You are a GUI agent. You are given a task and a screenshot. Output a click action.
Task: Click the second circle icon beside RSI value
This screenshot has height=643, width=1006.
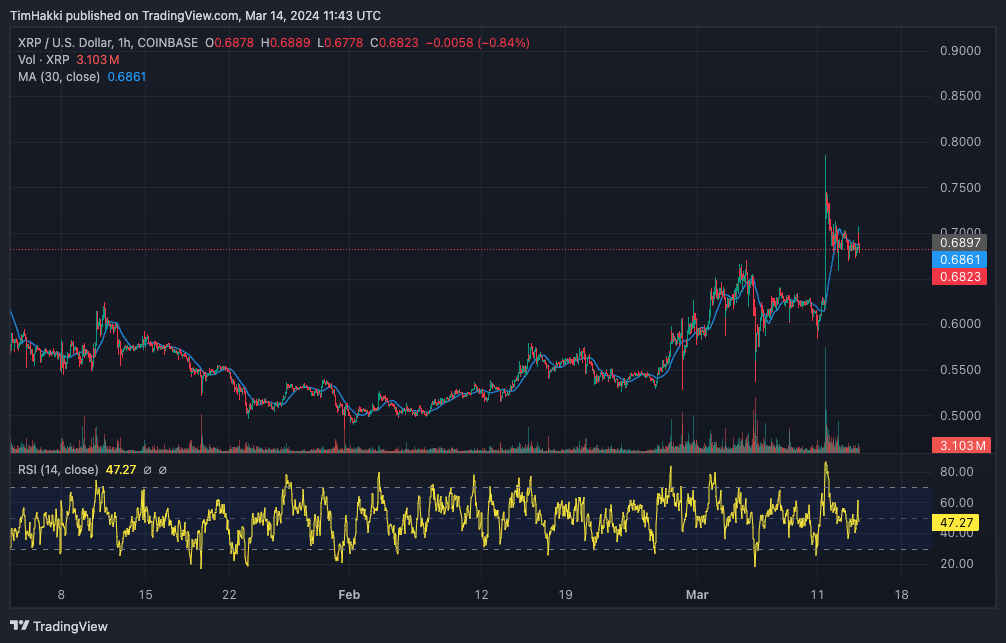pyautogui.click(x=162, y=470)
